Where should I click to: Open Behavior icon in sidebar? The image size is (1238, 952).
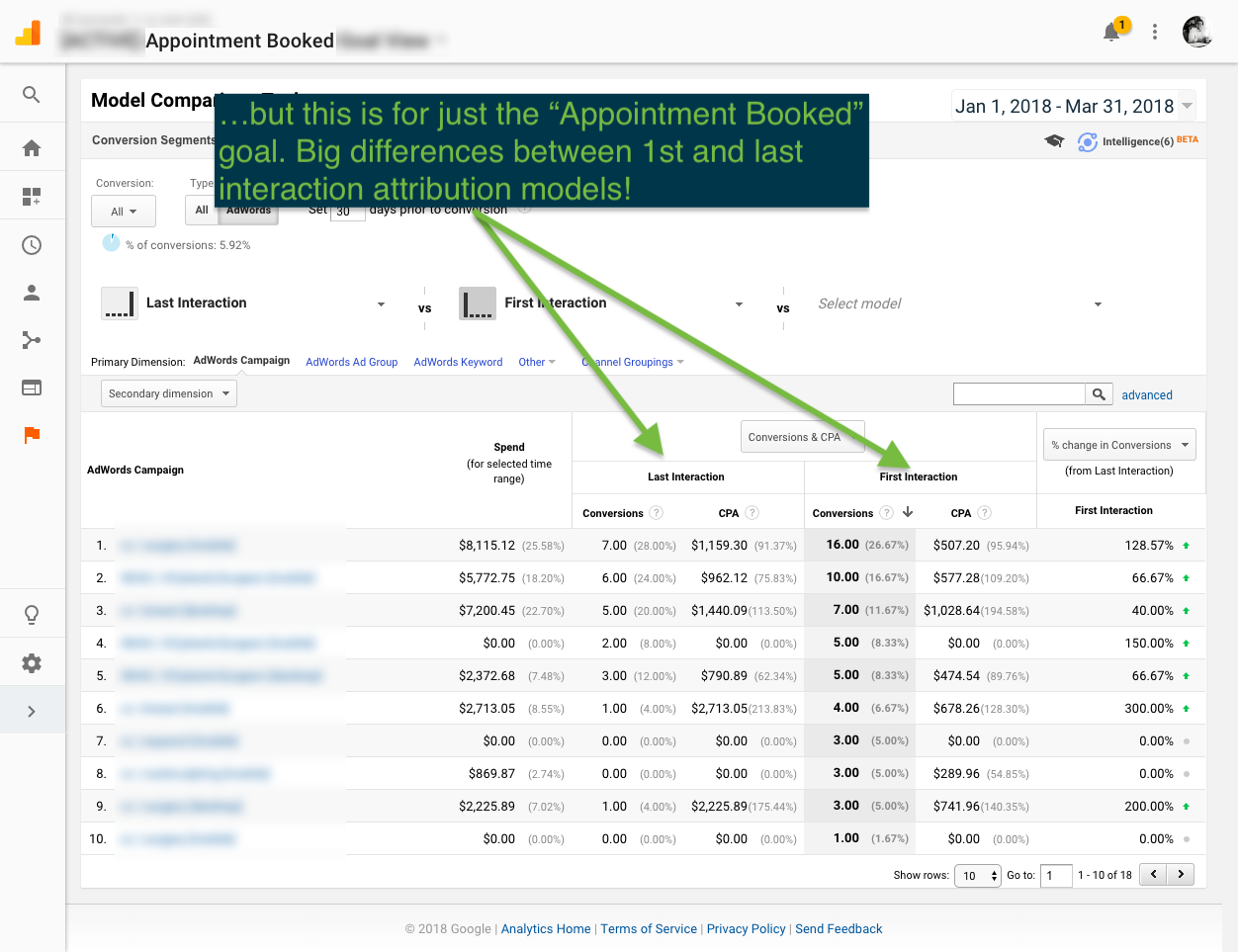point(32,389)
